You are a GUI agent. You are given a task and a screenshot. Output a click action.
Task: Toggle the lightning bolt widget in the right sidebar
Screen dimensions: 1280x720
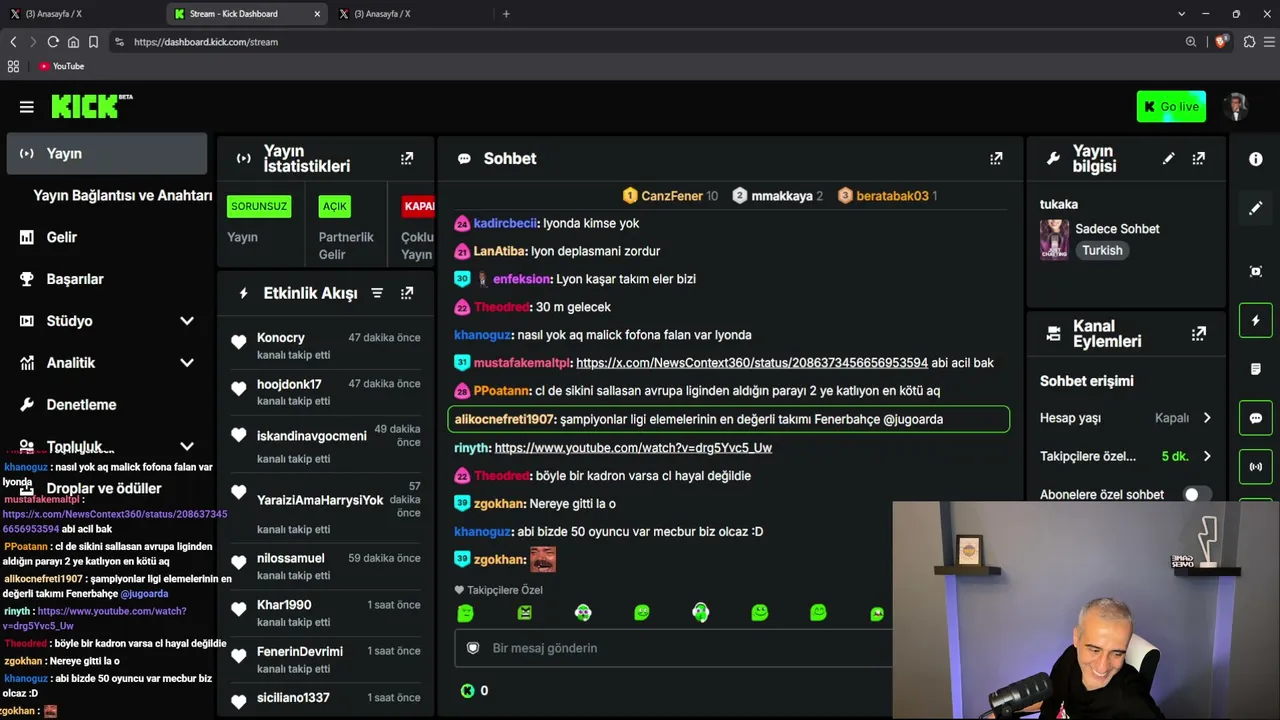tap(1256, 320)
